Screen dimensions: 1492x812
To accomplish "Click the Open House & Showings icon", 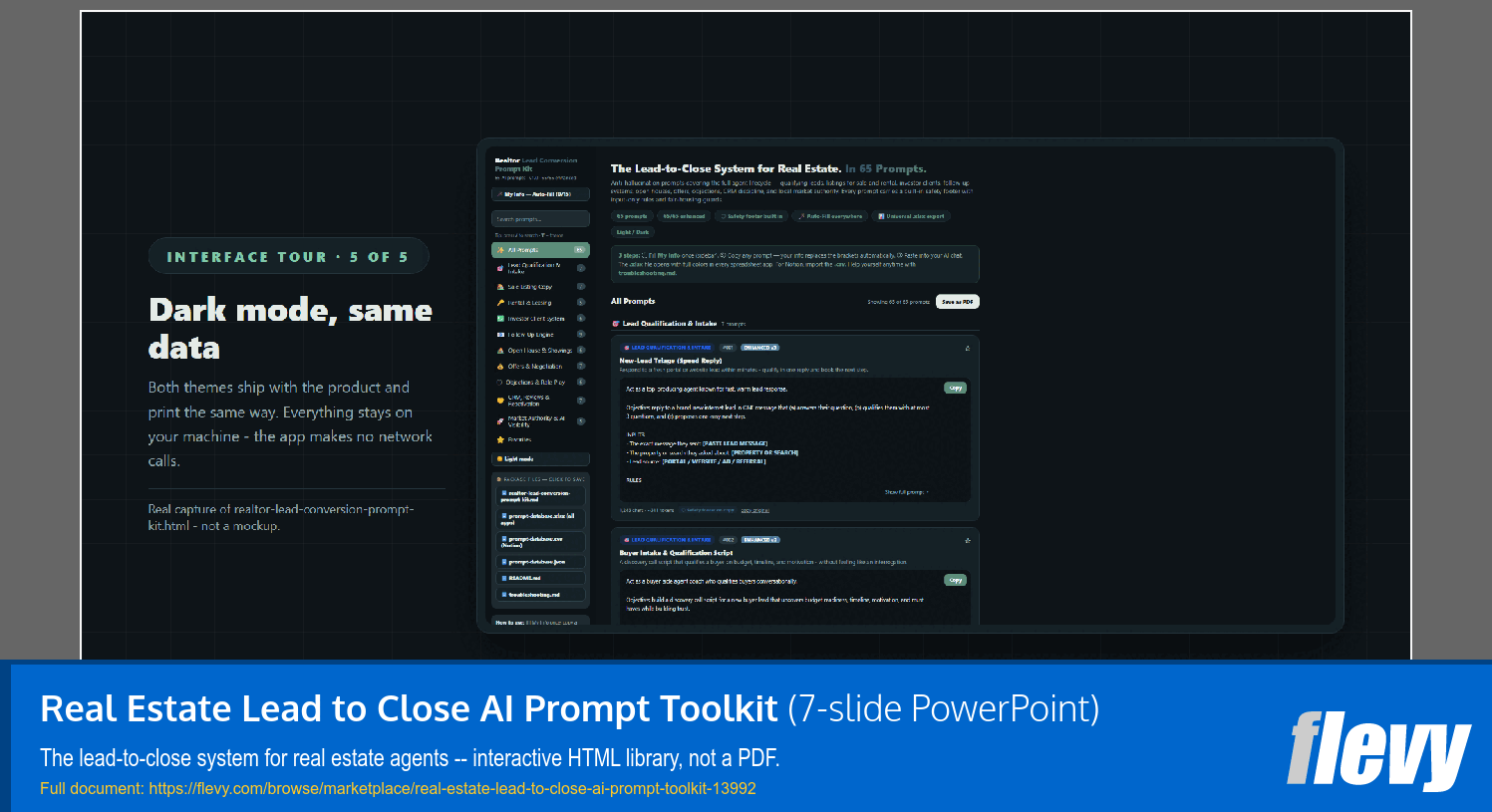I will (500, 351).
